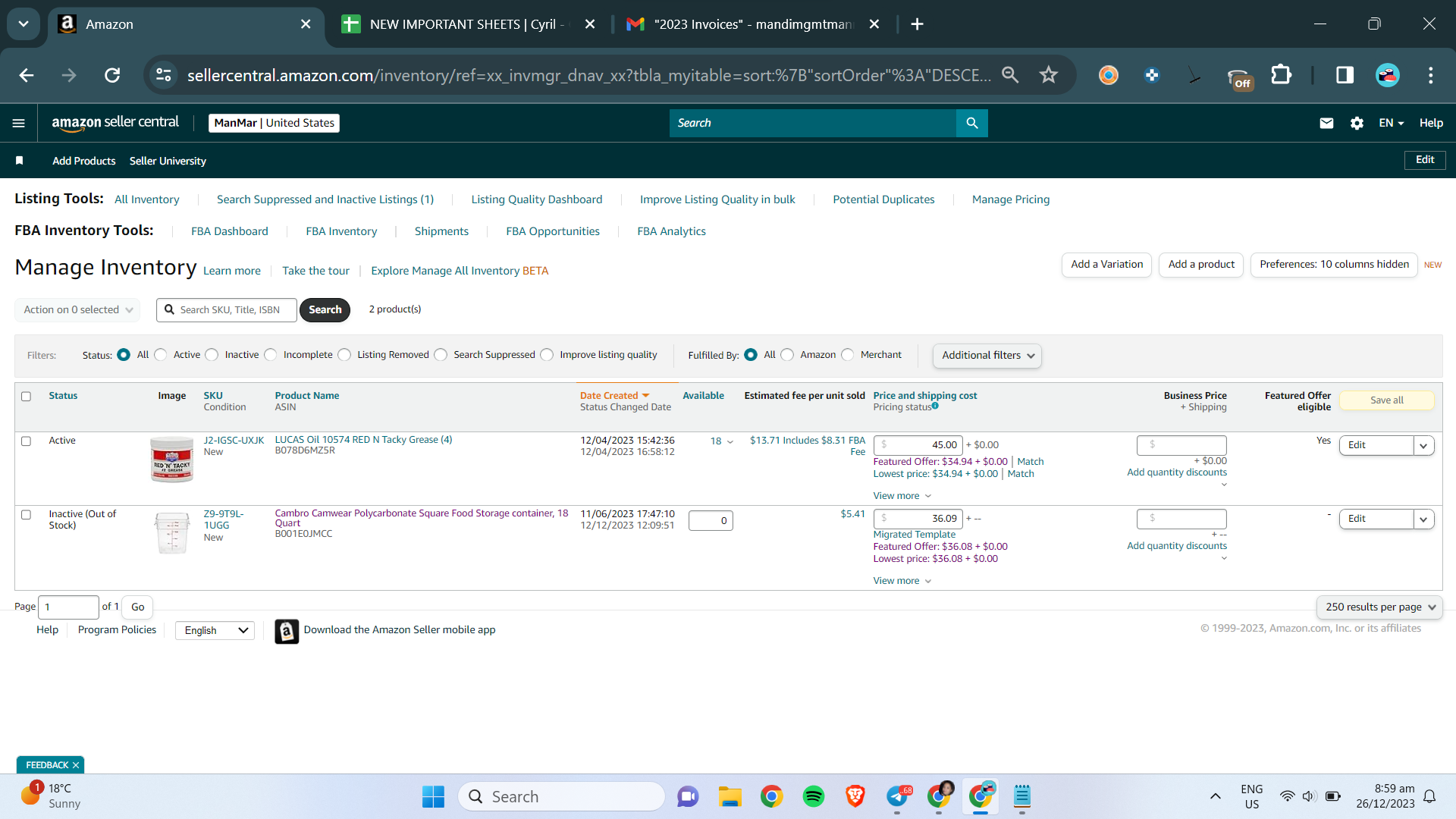Click the available quantity field for Cambro row
Image resolution: width=1456 pixels, height=819 pixels.
pyautogui.click(x=711, y=521)
